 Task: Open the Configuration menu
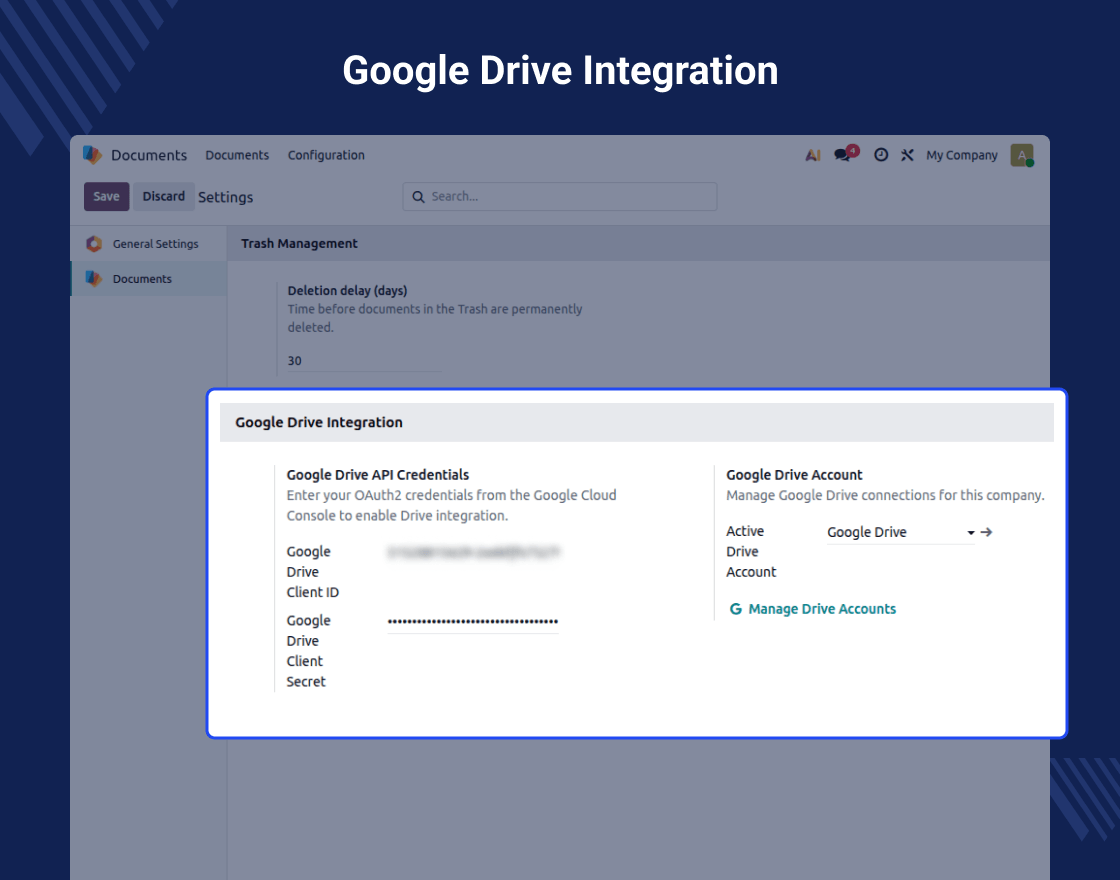click(x=326, y=155)
